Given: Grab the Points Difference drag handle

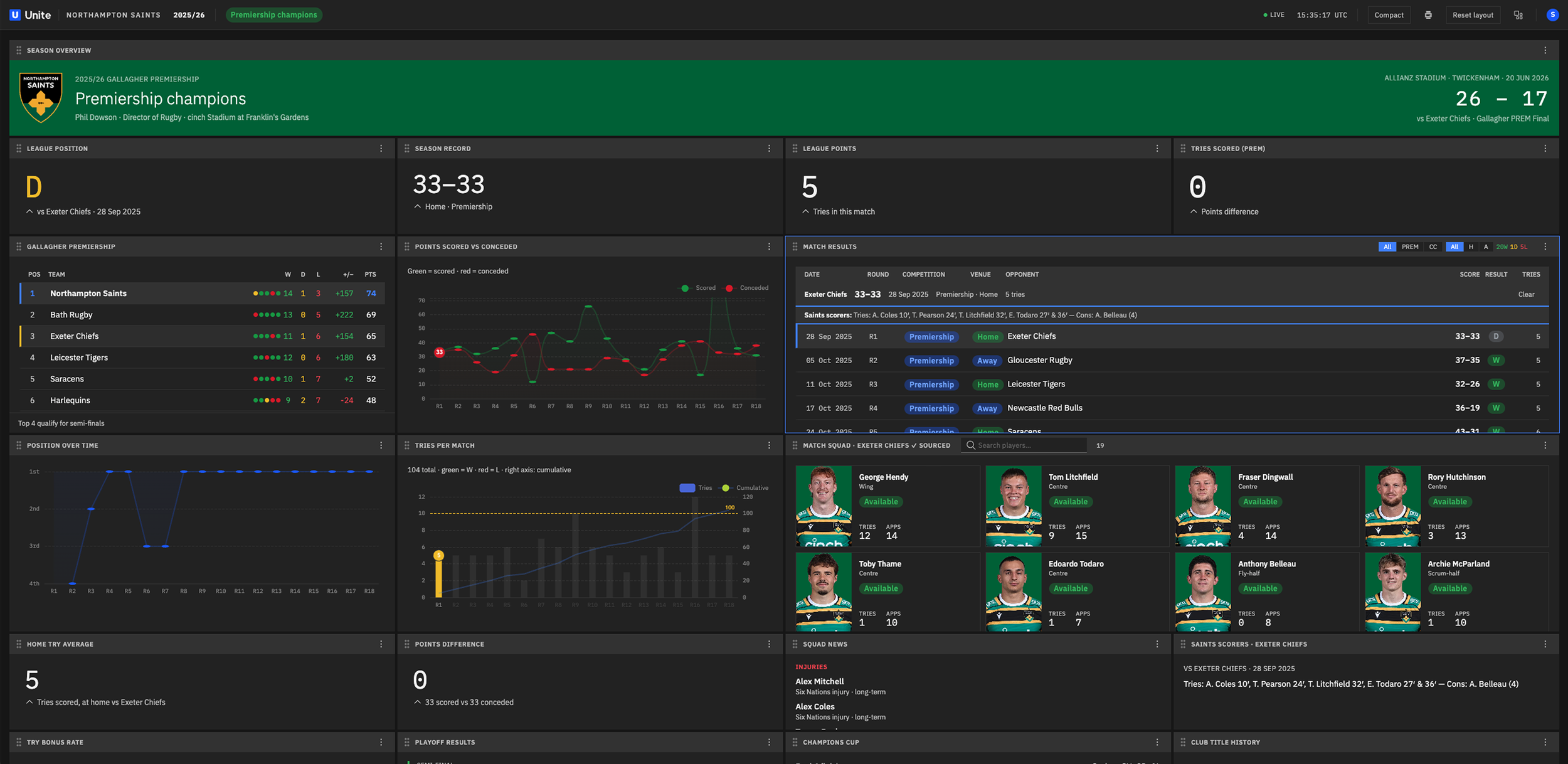Looking at the screenshot, I should [407, 644].
